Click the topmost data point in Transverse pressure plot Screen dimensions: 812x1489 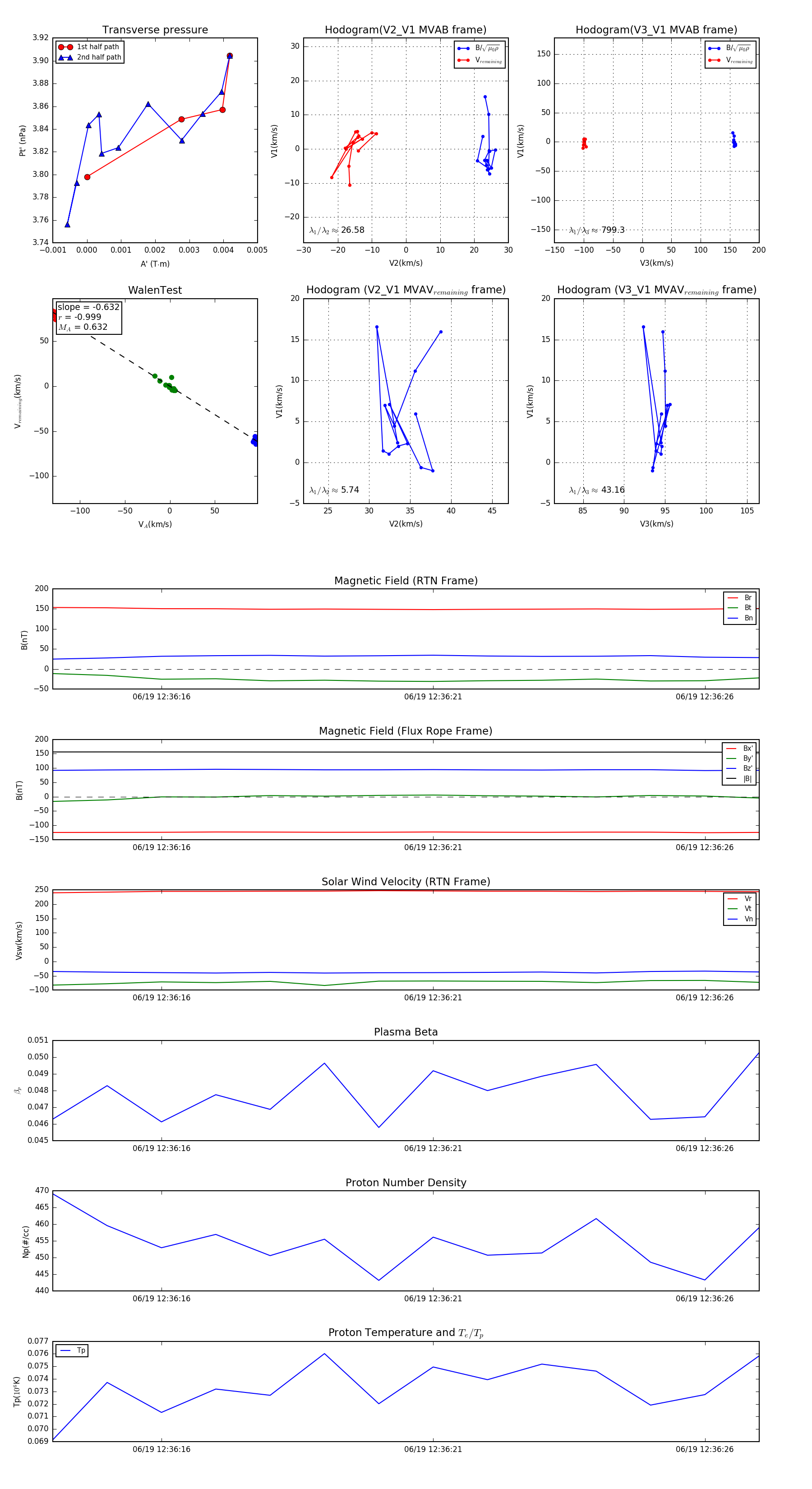click(230, 56)
